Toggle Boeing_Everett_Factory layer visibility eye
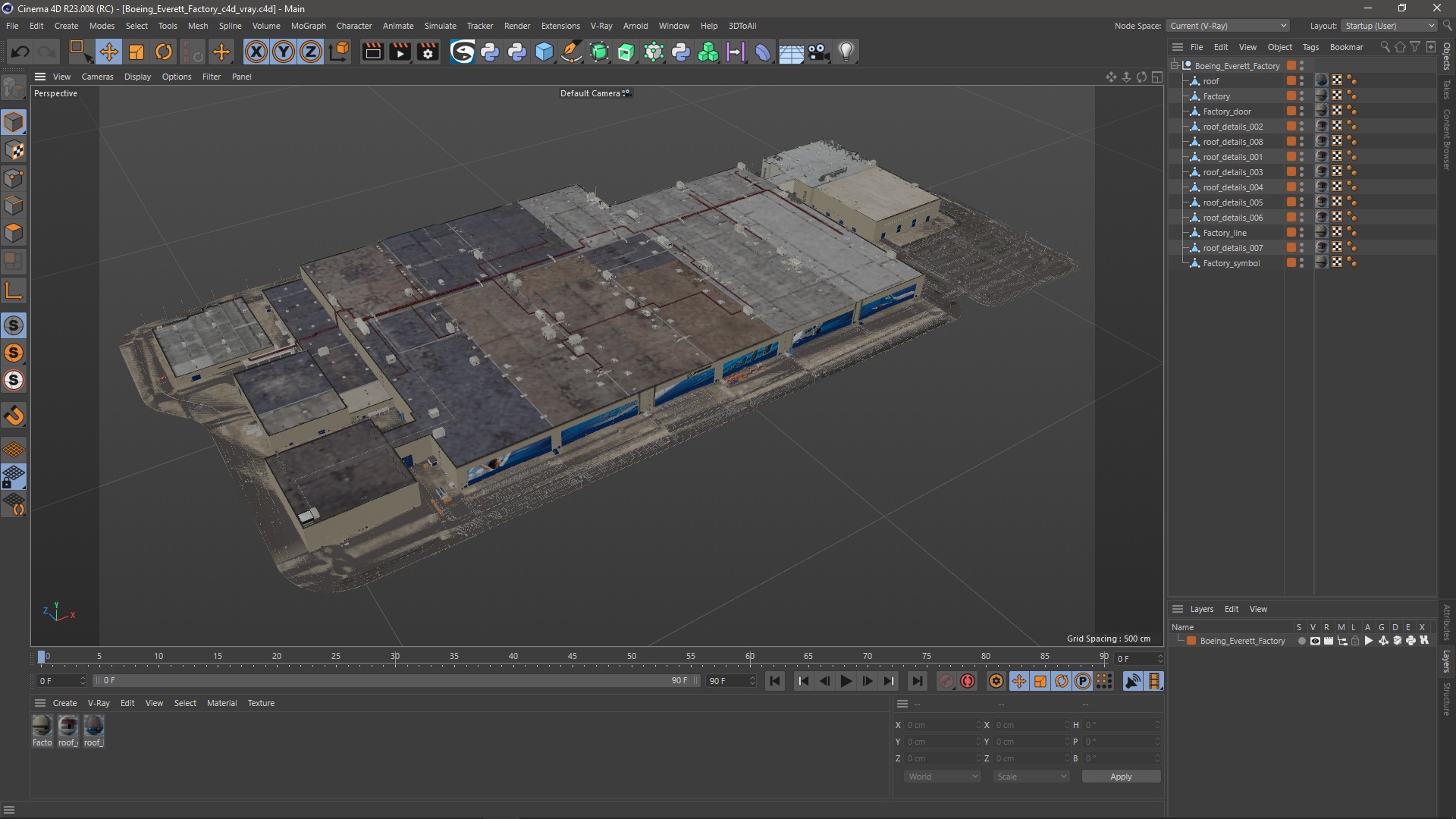Screen dimensions: 1456x819 [1315, 641]
